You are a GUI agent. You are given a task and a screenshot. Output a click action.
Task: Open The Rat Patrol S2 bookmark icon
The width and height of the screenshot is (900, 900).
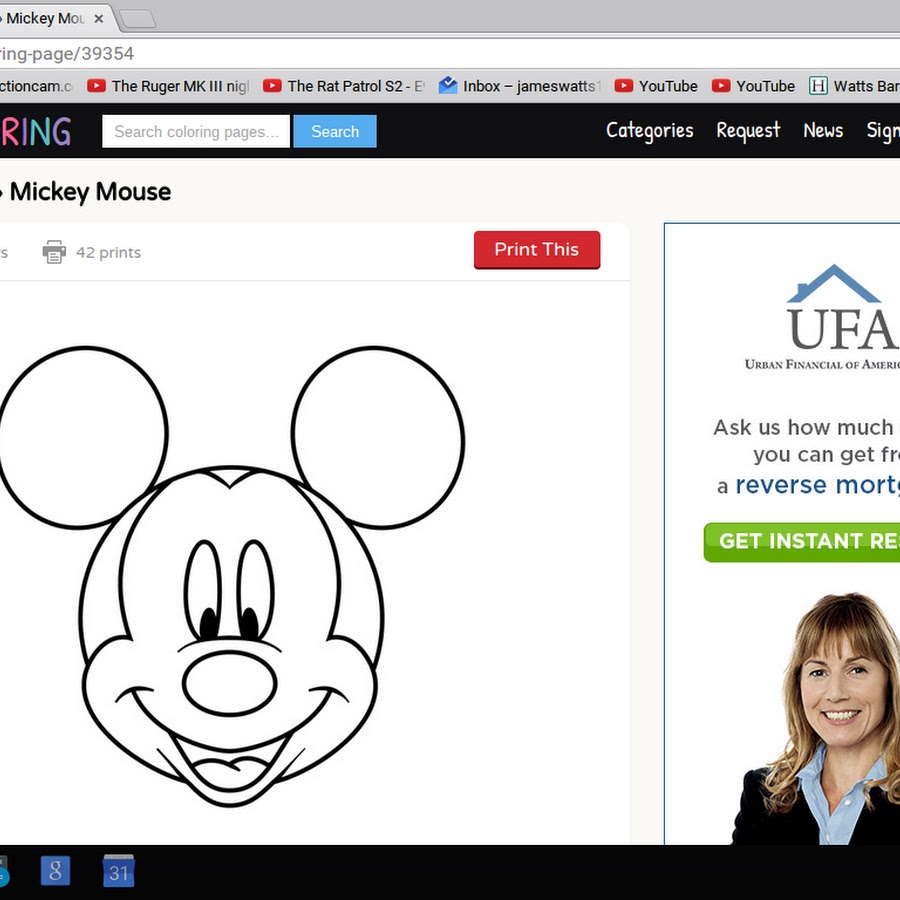[272, 86]
